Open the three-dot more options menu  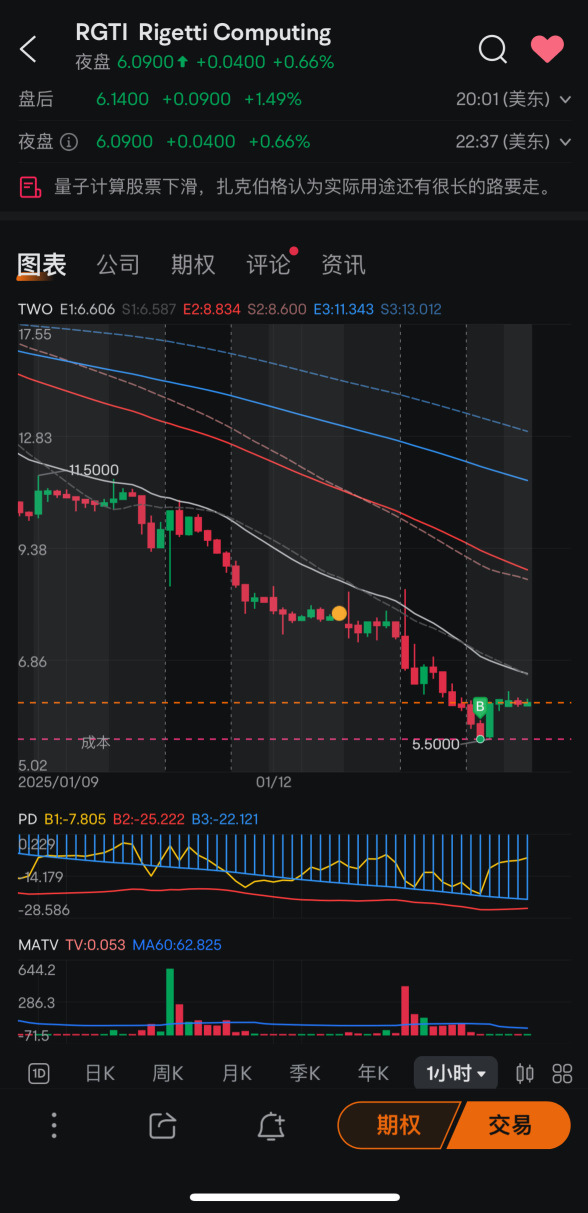pyautogui.click(x=55, y=1125)
